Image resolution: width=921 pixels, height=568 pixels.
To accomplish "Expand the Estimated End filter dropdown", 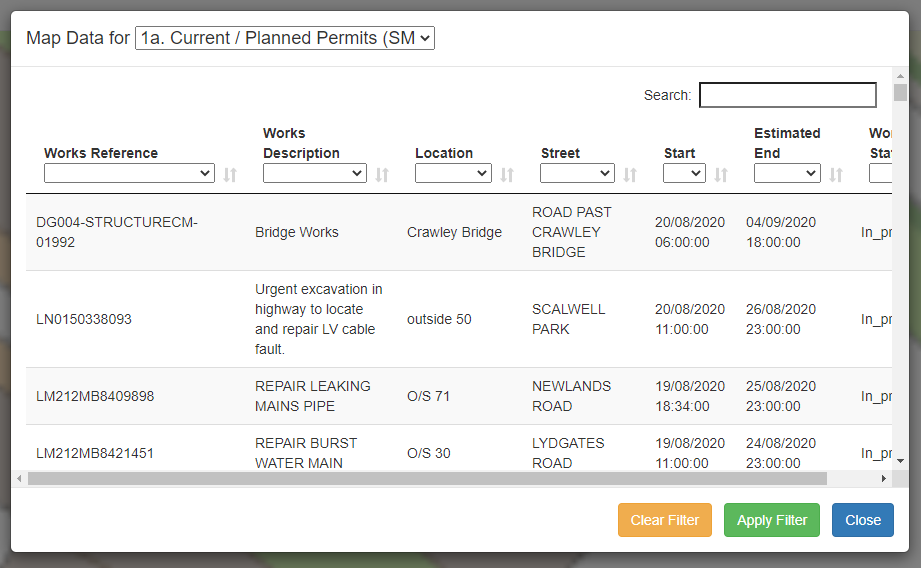I will [x=787, y=174].
